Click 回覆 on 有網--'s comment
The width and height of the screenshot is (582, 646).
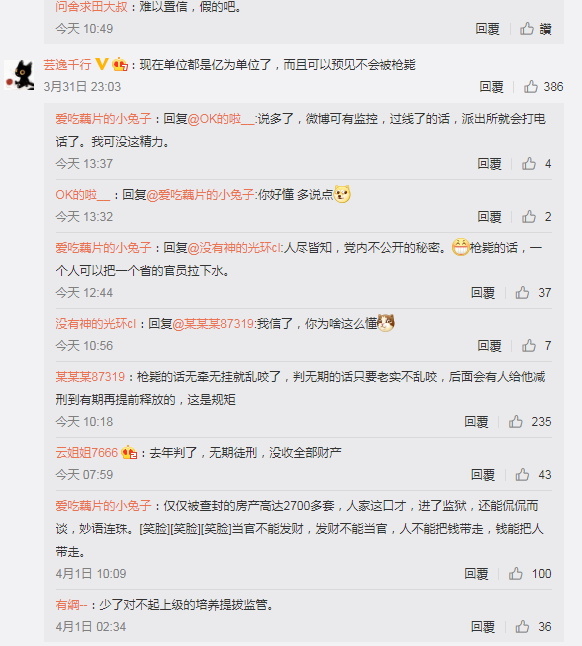[x=483, y=627]
